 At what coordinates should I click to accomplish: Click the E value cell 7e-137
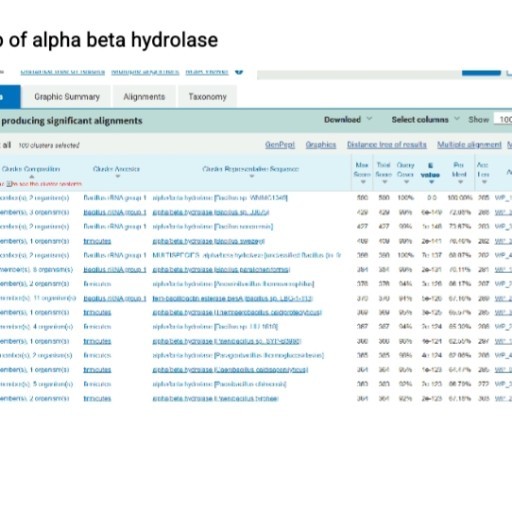coord(432,255)
